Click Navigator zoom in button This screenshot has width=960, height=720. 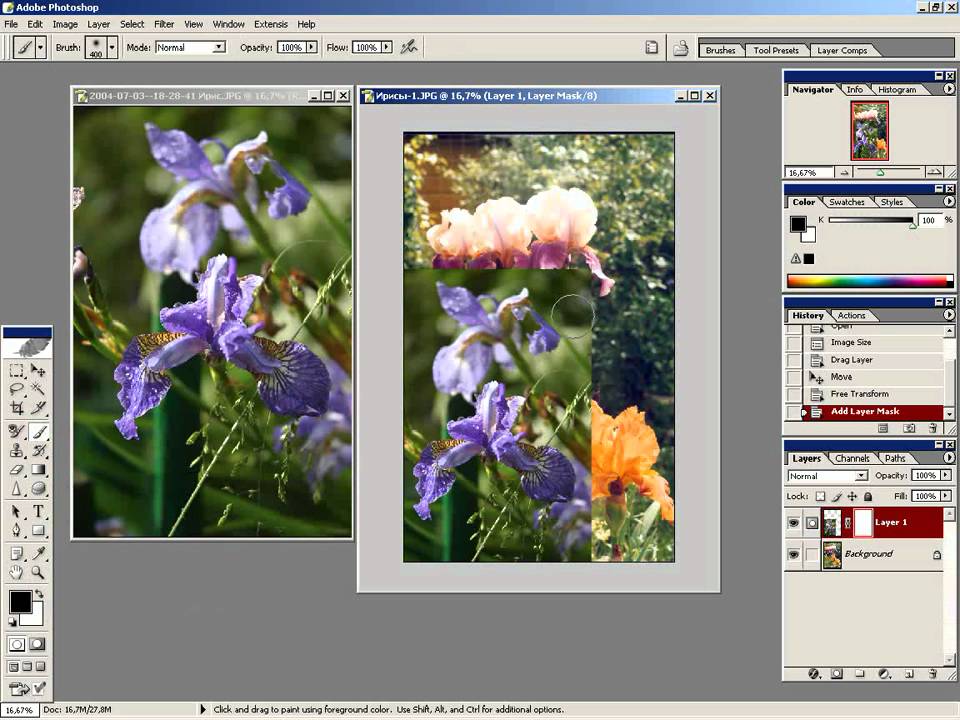(x=934, y=173)
